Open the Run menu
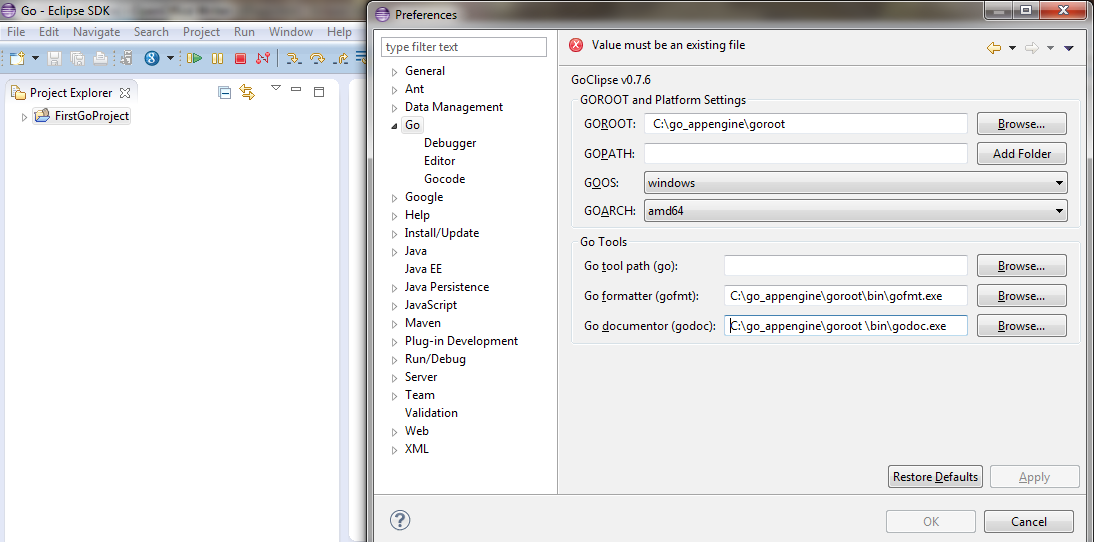Viewport: 1094px width, 542px height. tap(244, 32)
